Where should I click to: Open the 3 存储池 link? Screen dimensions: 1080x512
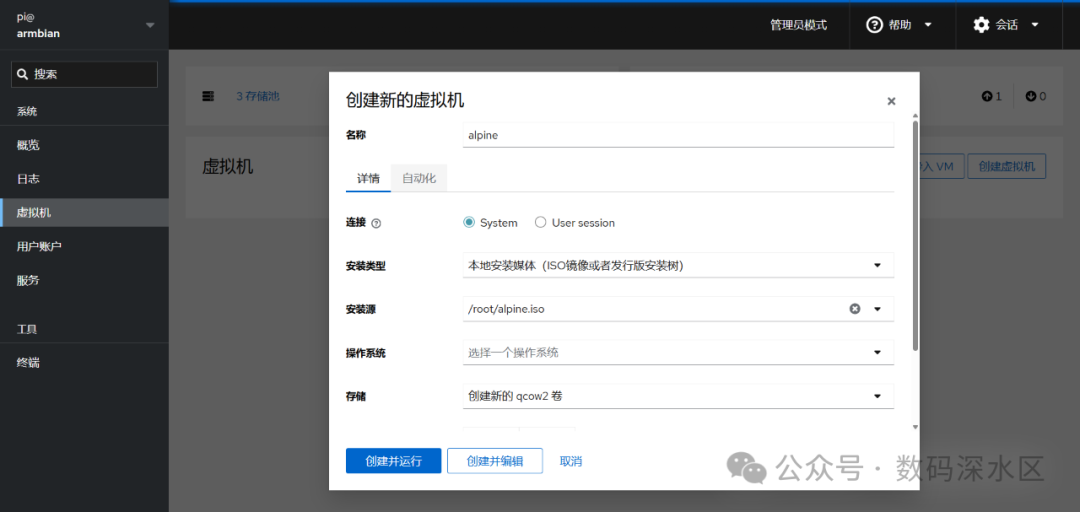coord(258,96)
